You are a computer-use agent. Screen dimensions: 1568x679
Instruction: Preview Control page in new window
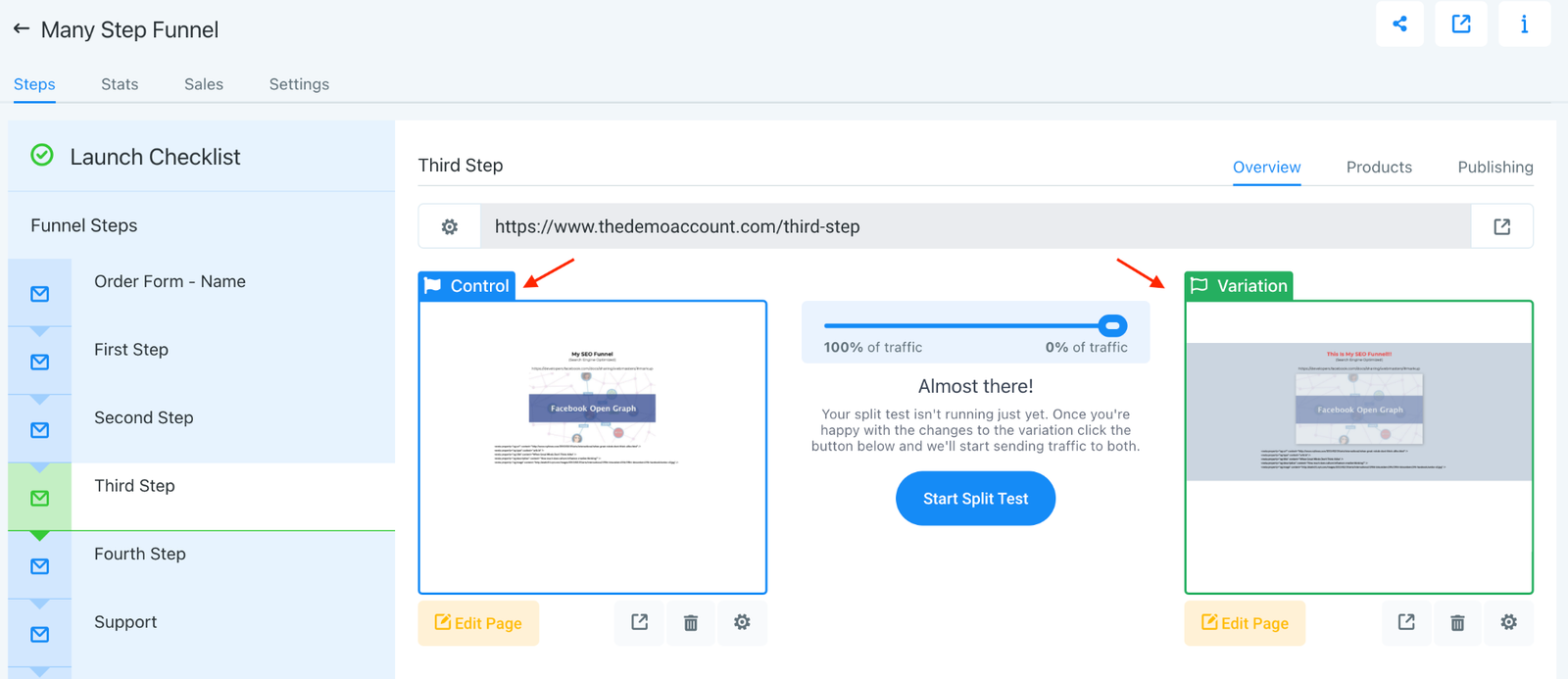(x=640, y=623)
